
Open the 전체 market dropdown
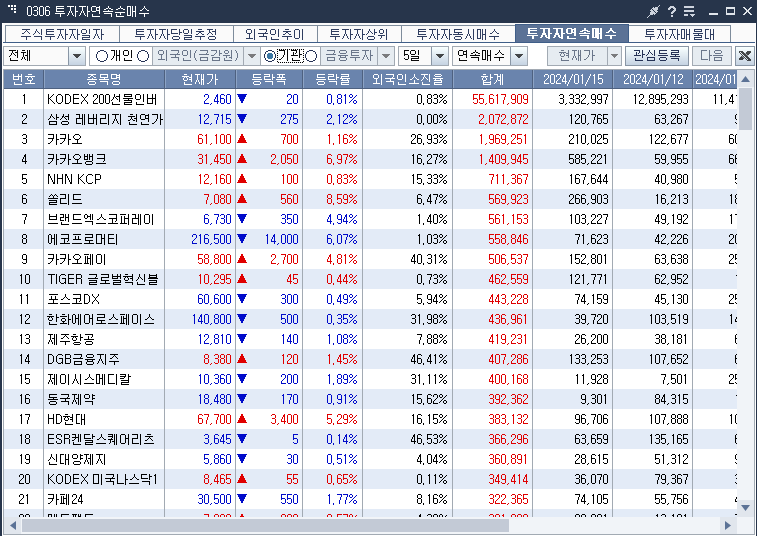(77, 56)
